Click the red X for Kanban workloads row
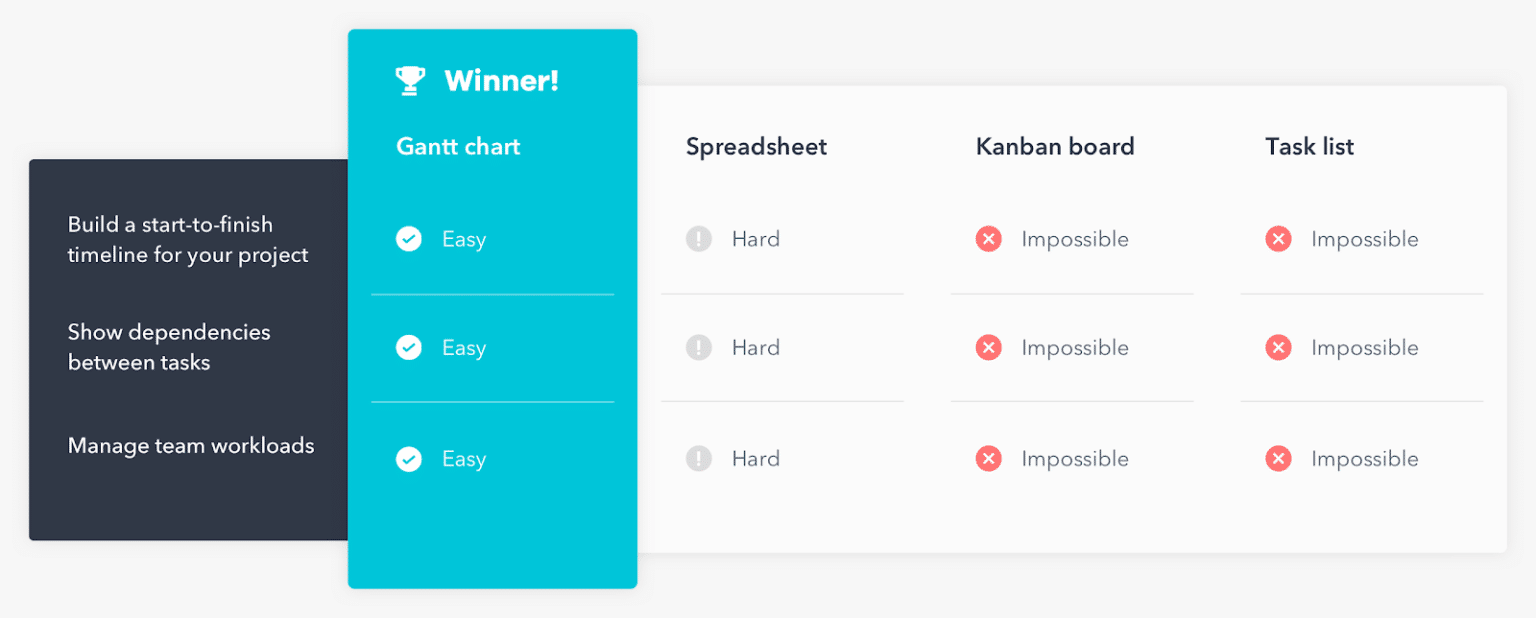Image resolution: width=1536 pixels, height=618 pixels. coord(988,459)
